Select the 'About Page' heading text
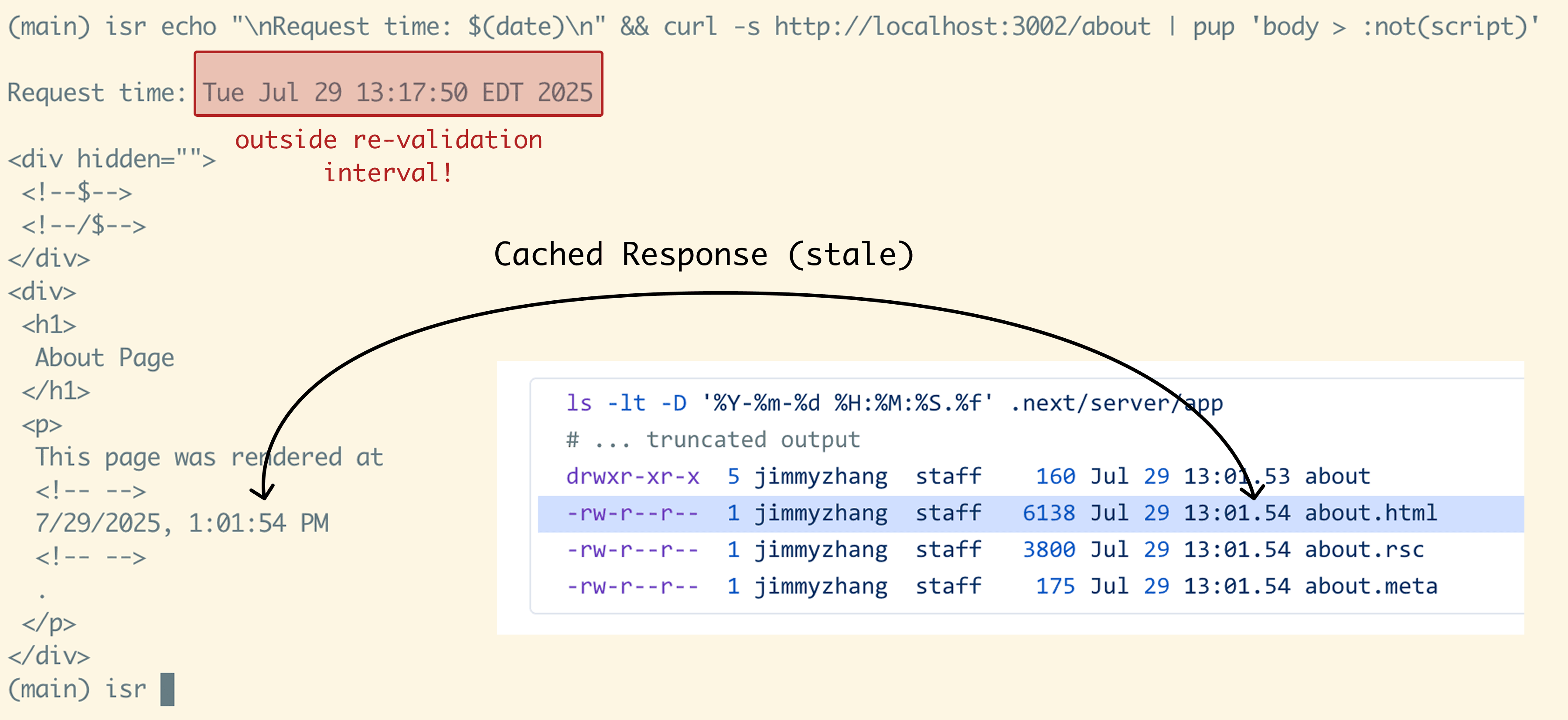Screen dimensions: 1568x720 (x=105, y=358)
